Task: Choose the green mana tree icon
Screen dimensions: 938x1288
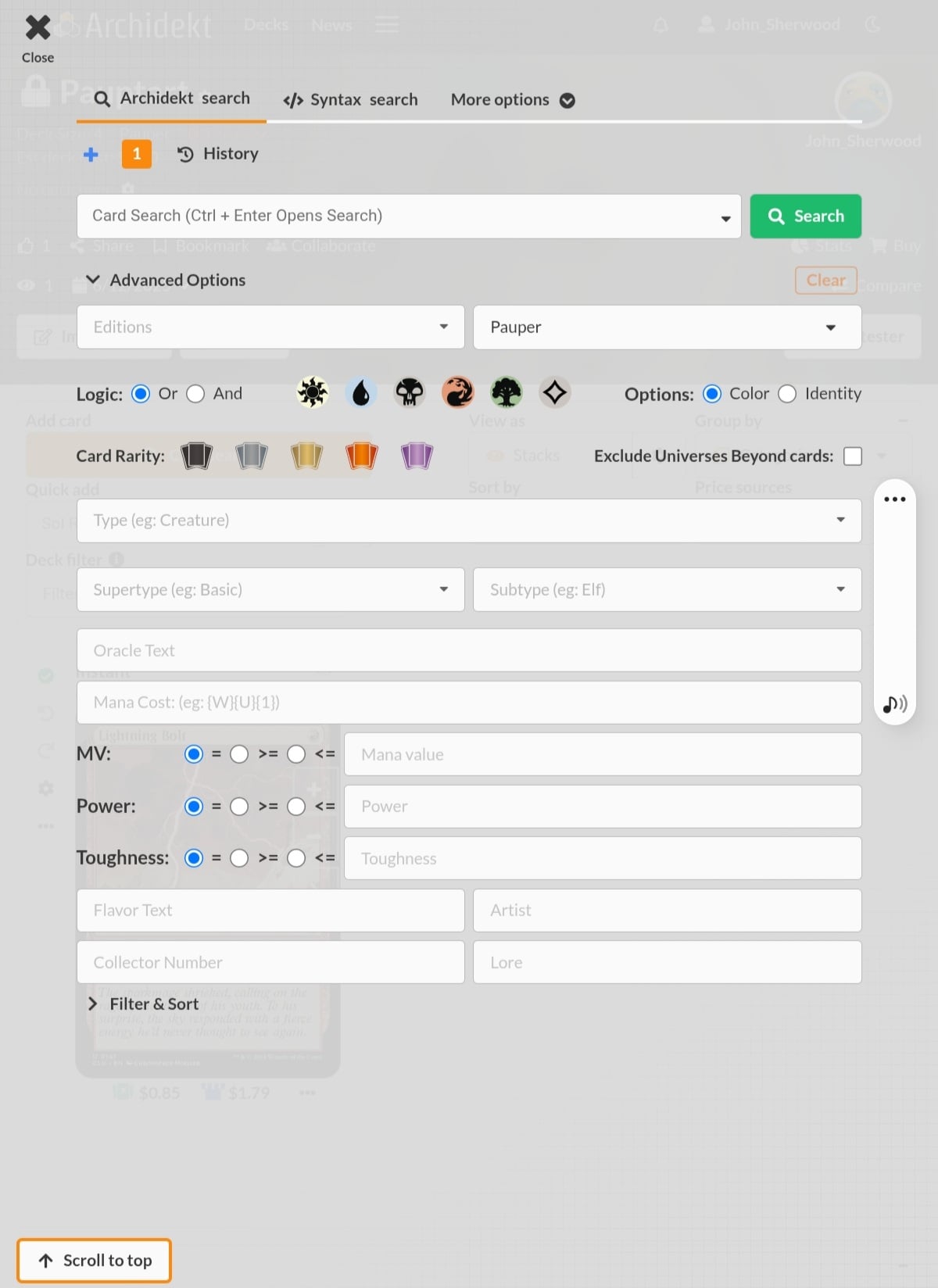Action: point(507,392)
